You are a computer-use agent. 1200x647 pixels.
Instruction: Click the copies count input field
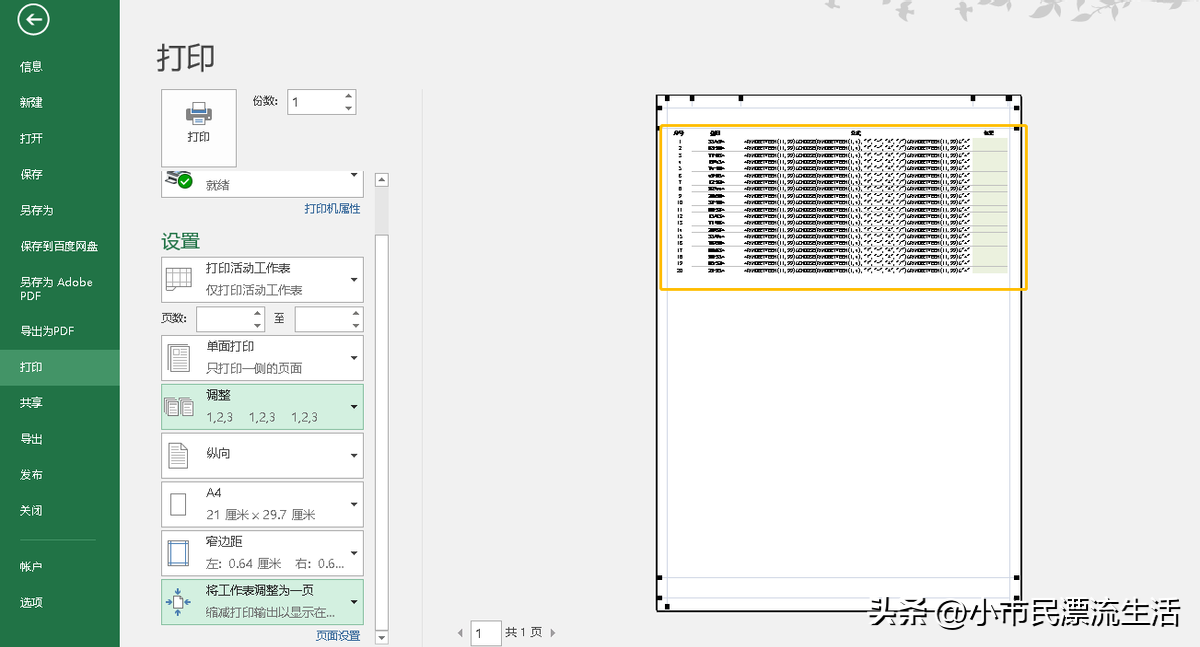[314, 102]
